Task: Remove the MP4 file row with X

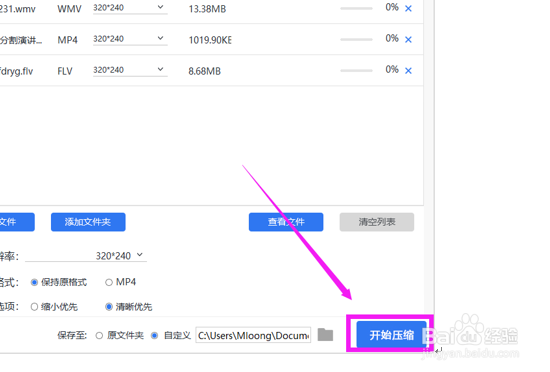Action: click(408, 40)
